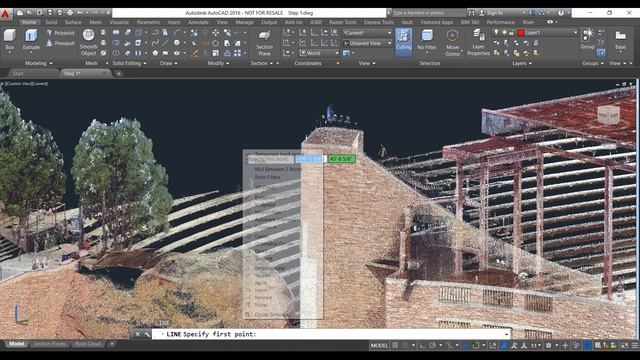Image resolution: width=640 pixels, height=360 pixels.
Task: Click the green dynamic input coordinate field
Action: [342, 159]
